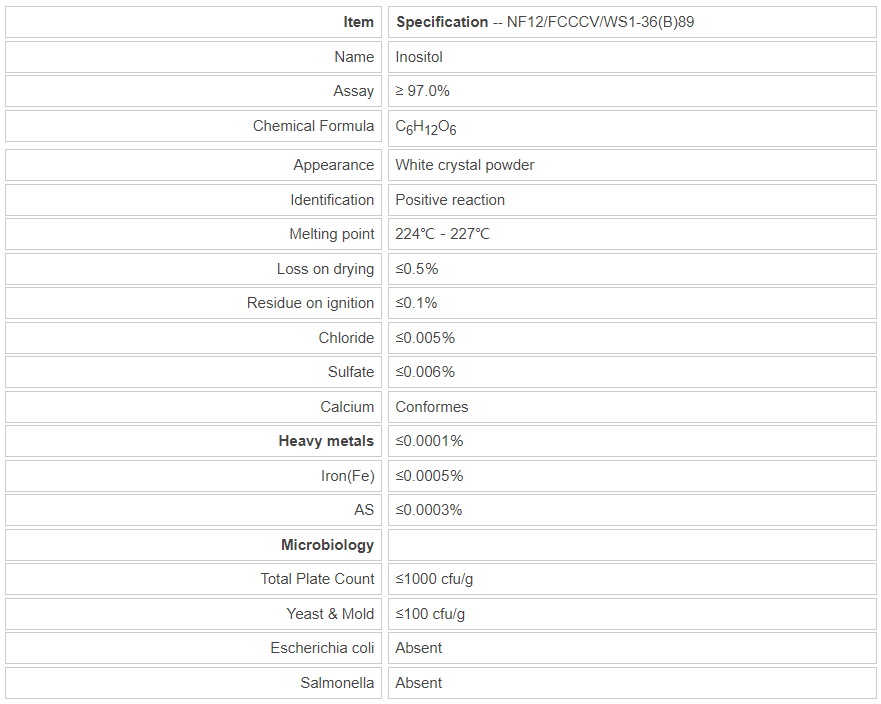Viewport: 881px width, 704px height.
Task: Click the ≥ 97.0% assay value
Action: pyautogui.click(x=423, y=91)
